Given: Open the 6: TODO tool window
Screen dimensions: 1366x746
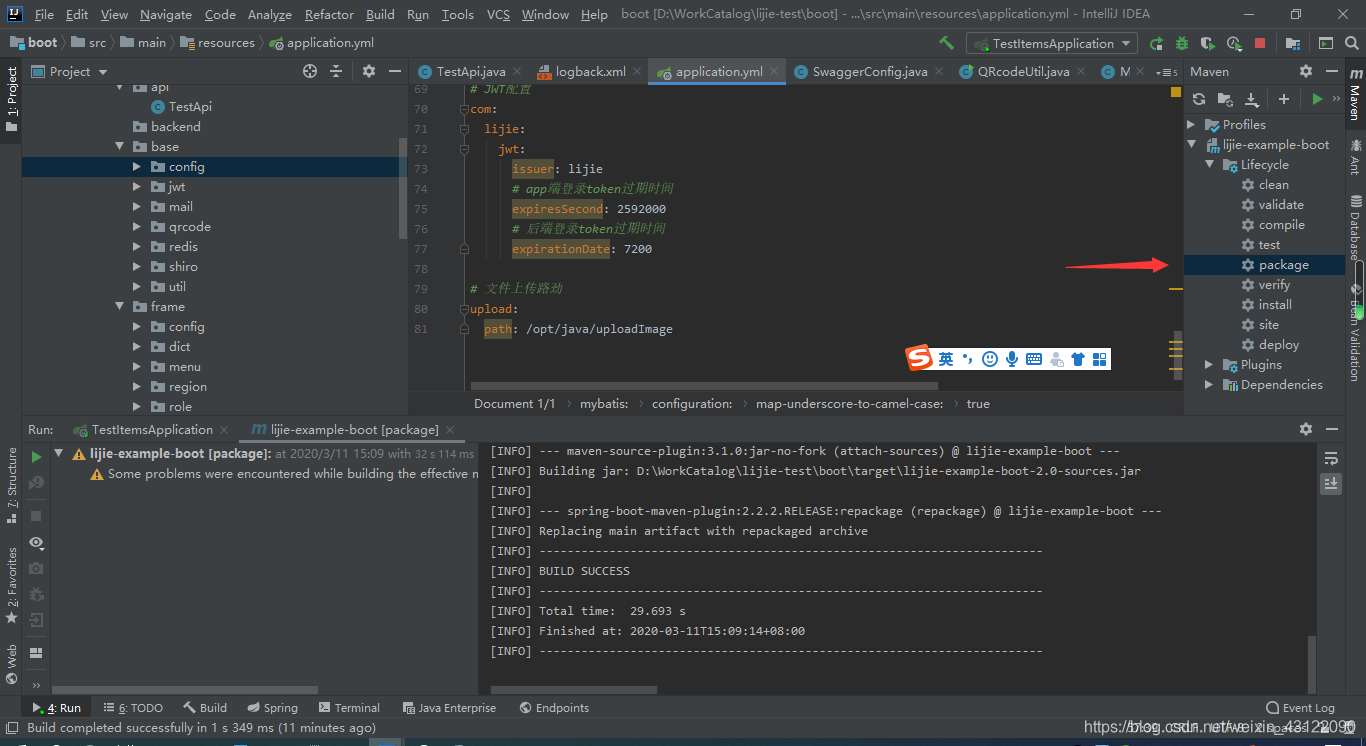Looking at the screenshot, I should click(x=133, y=708).
